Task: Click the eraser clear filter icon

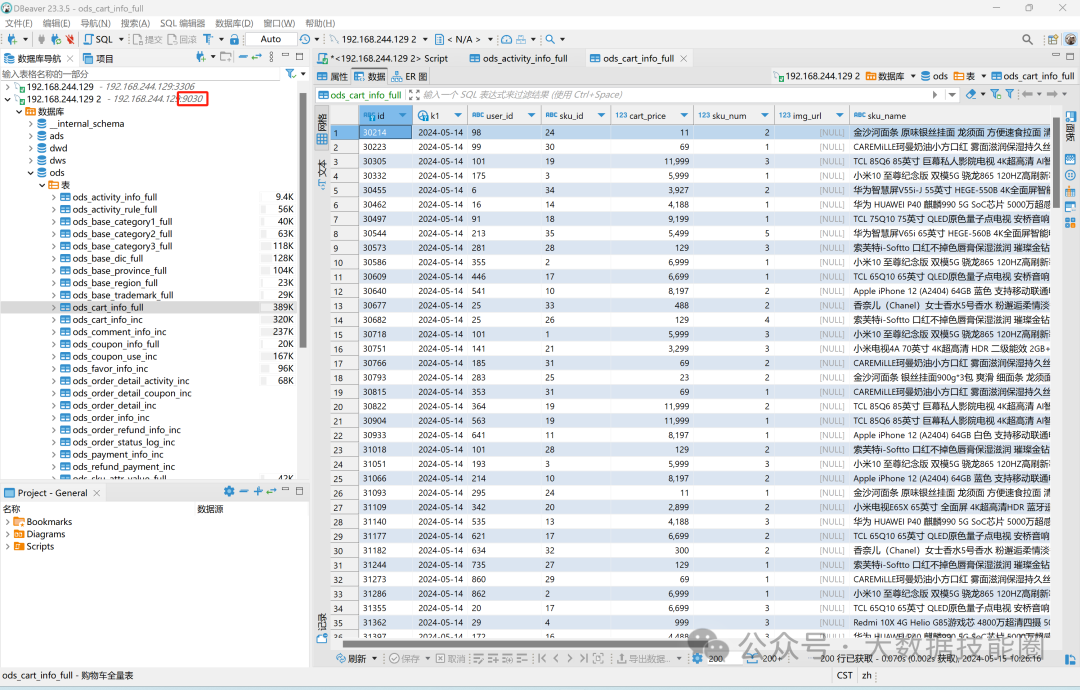Action: [x=970, y=94]
